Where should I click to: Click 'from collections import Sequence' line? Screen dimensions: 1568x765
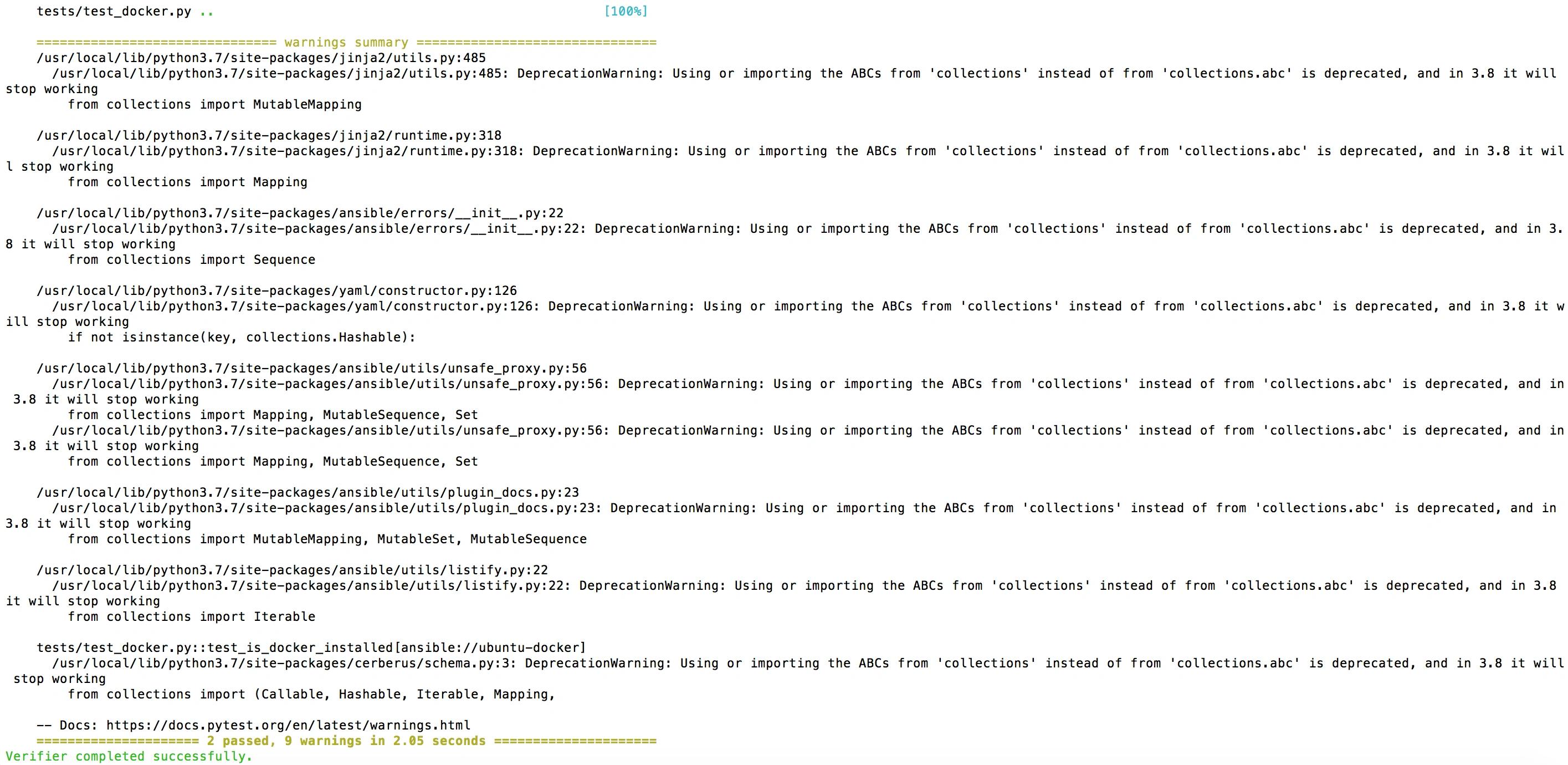click(x=192, y=260)
